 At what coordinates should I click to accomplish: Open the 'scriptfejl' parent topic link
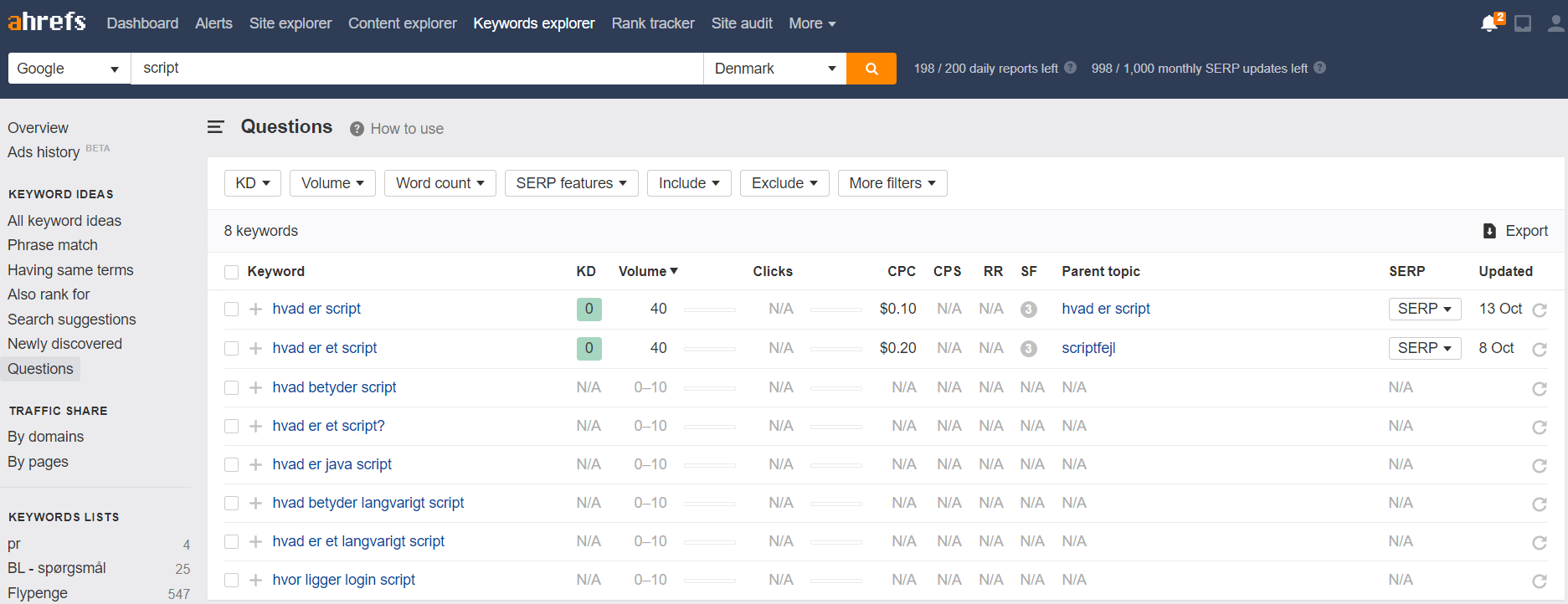(1088, 348)
